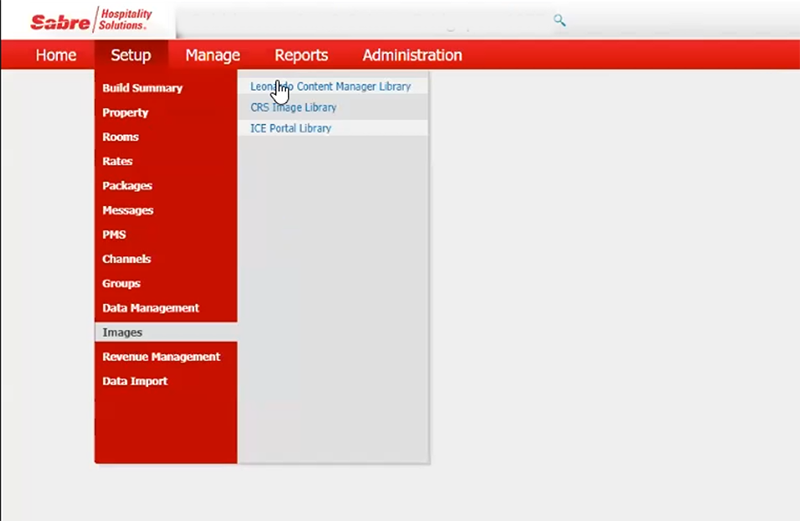Open the Setup menu
Viewport: 800px width, 521px height.
coord(131,55)
